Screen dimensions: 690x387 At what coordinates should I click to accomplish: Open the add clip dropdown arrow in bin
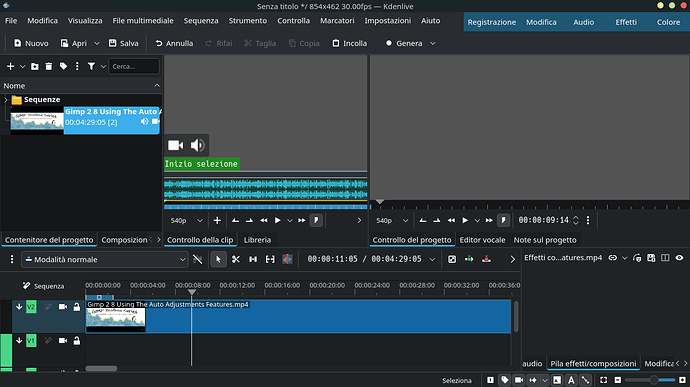(22, 66)
